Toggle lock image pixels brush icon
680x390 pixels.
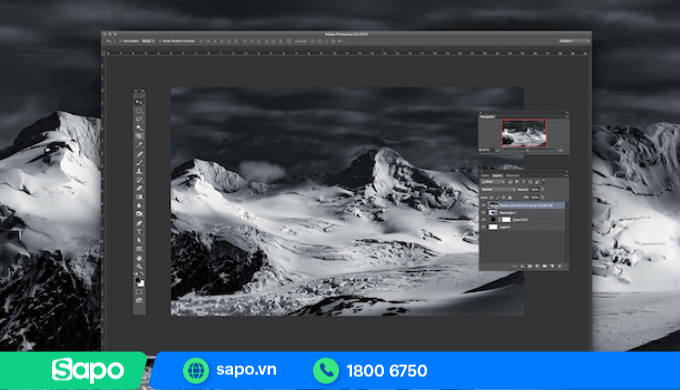tap(497, 198)
